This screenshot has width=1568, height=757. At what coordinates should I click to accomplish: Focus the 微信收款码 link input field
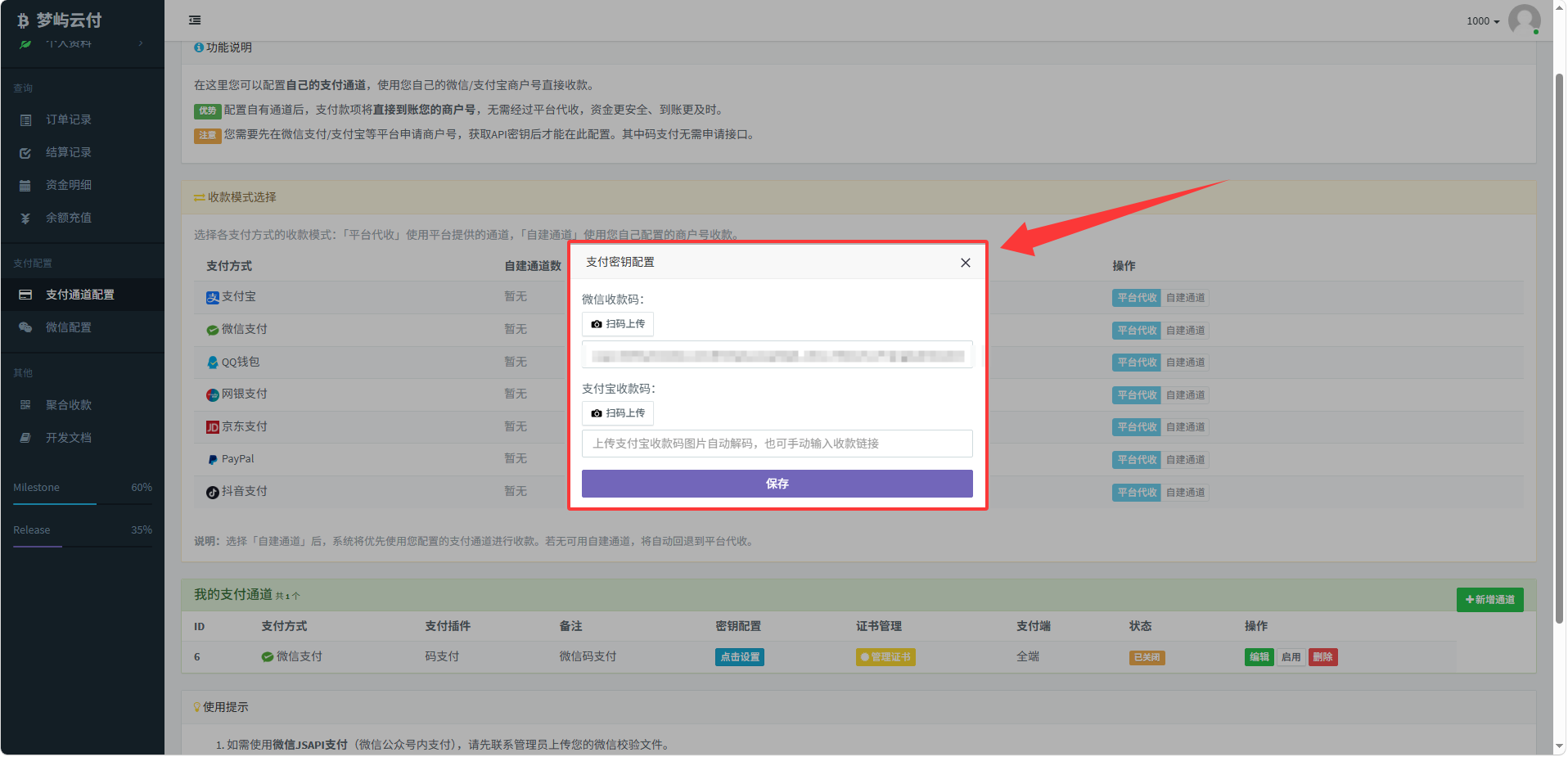coord(777,355)
